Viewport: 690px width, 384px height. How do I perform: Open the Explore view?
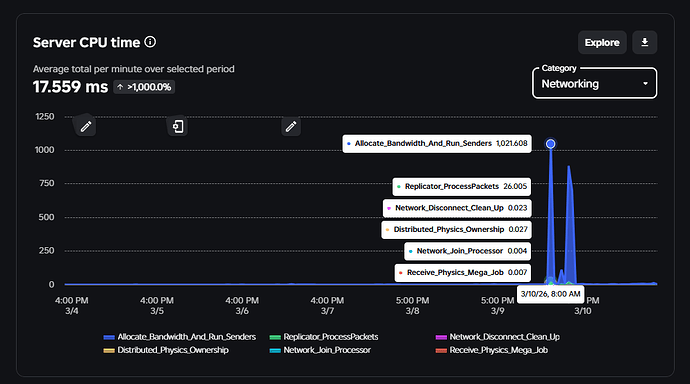click(602, 42)
